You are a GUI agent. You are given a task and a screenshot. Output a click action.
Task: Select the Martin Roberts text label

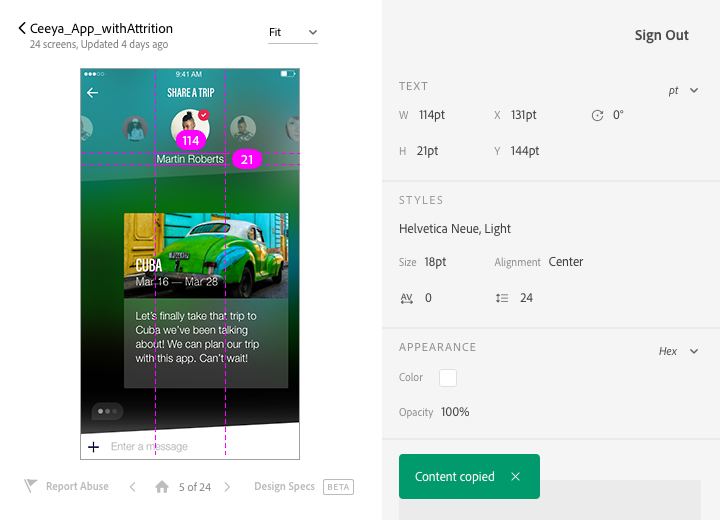point(190,159)
